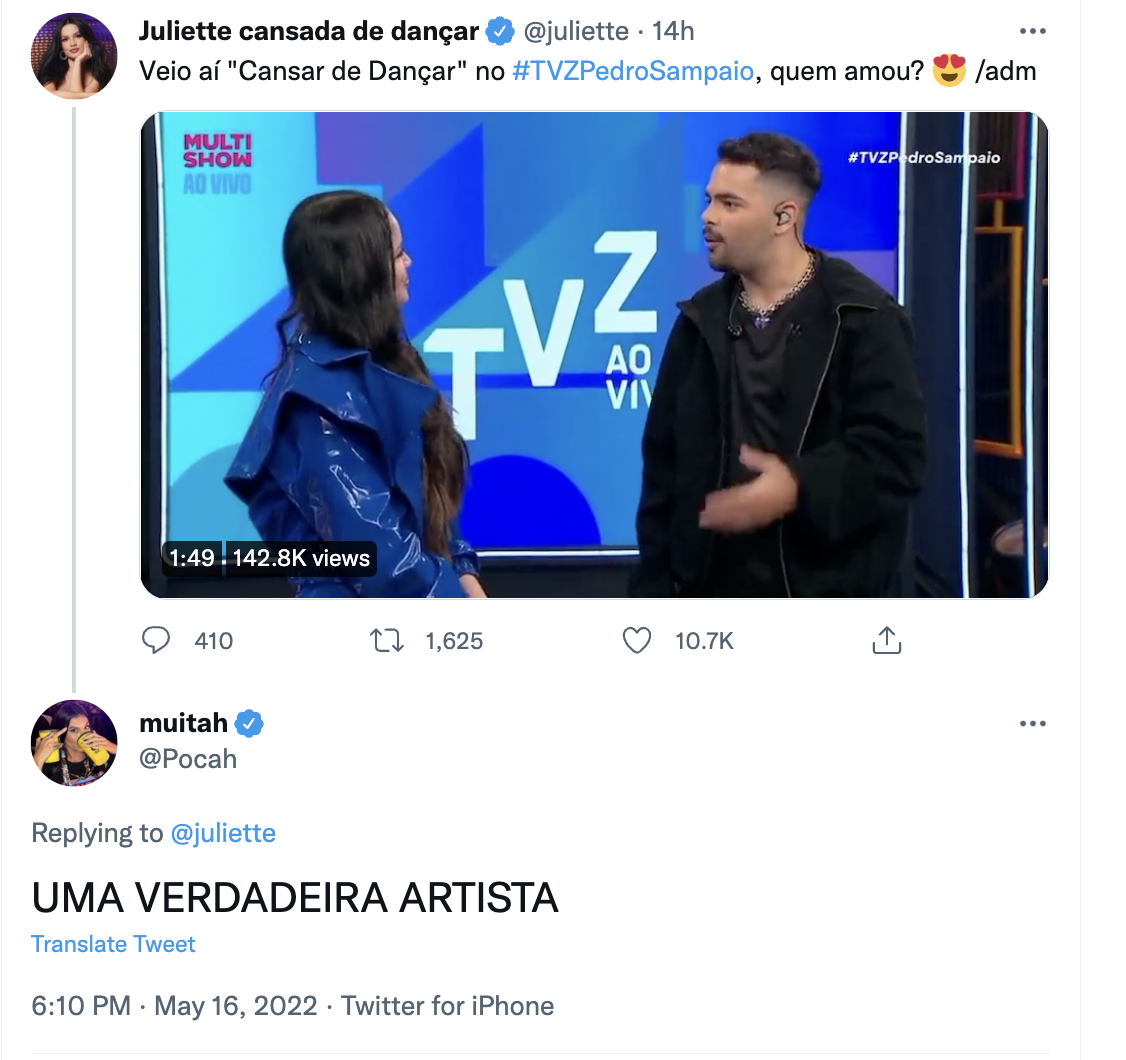This screenshot has width=1126, height=1060.
Task: Play the TVZ video thumbnail
Action: click(x=594, y=355)
